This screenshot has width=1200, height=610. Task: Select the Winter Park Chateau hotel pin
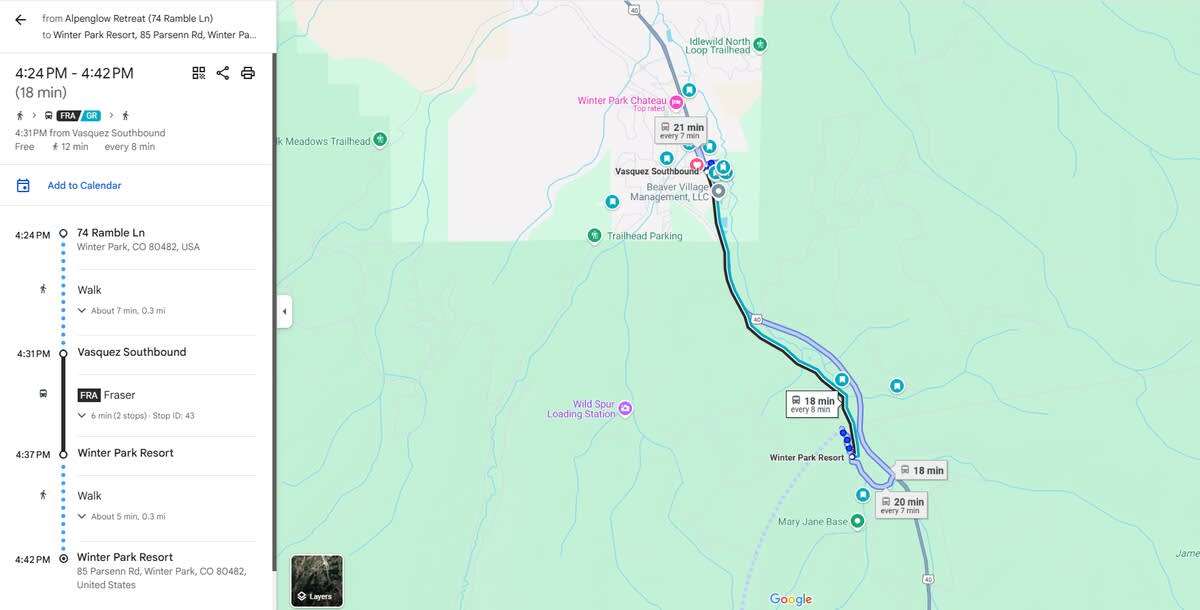click(676, 101)
